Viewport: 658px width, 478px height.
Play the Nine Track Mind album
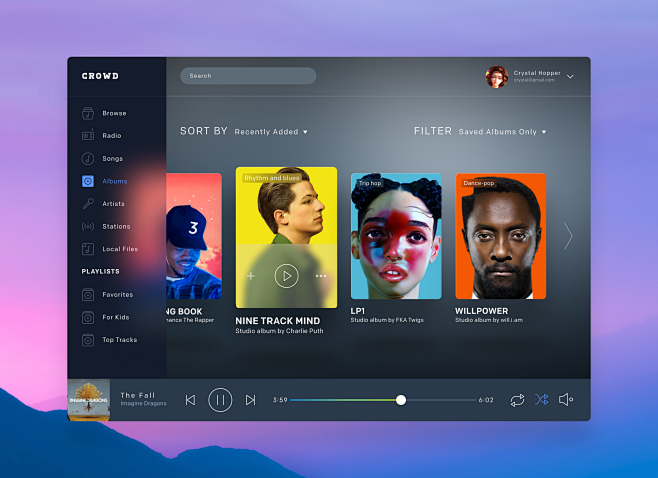(x=287, y=276)
